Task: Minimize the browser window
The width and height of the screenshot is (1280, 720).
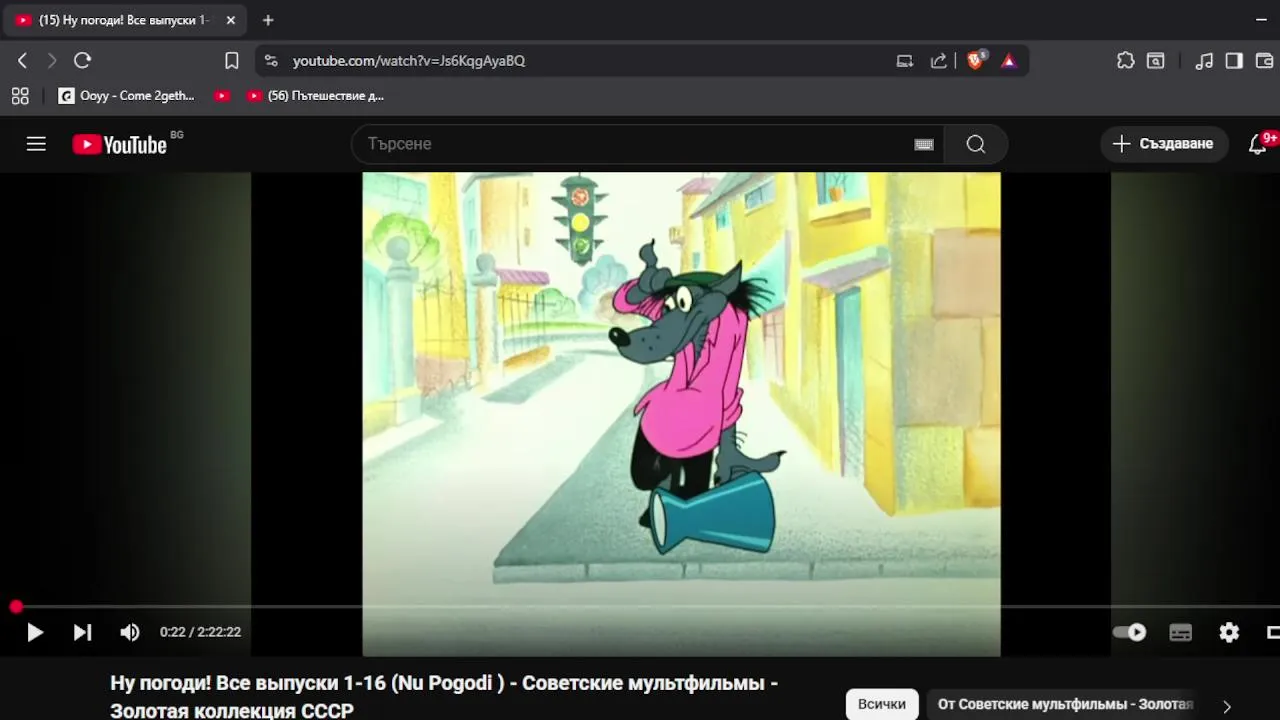Action: click(1260, 20)
